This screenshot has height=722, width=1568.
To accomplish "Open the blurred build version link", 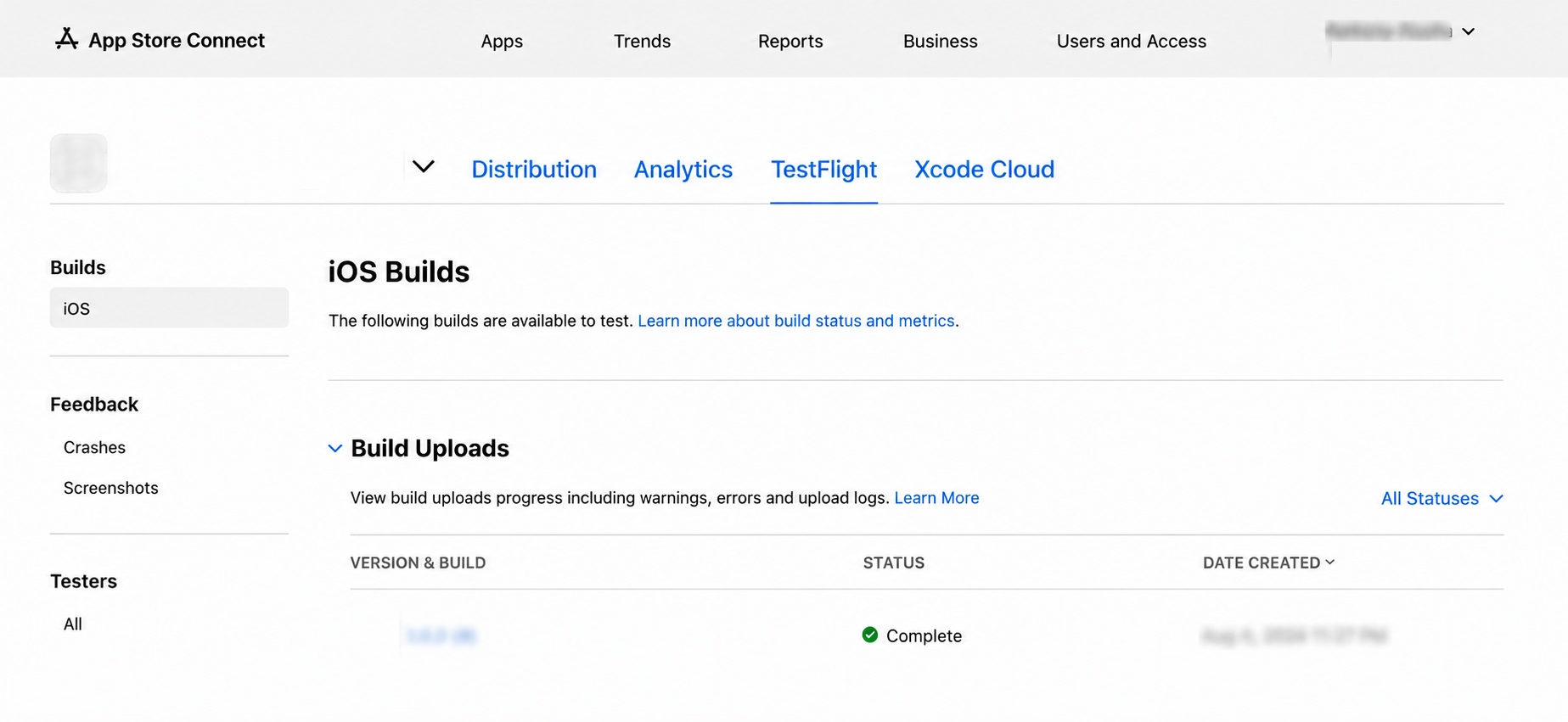I will tap(441, 635).
